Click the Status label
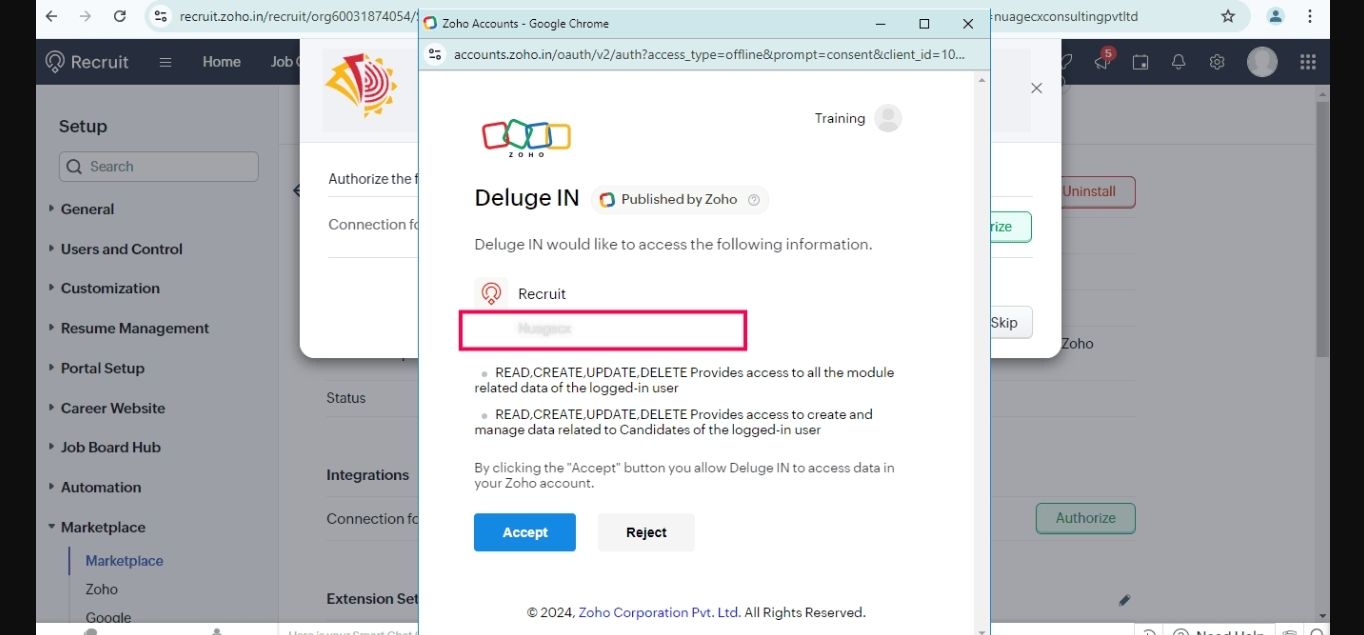The height and width of the screenshot is (635, 1364). coord(346,398)
